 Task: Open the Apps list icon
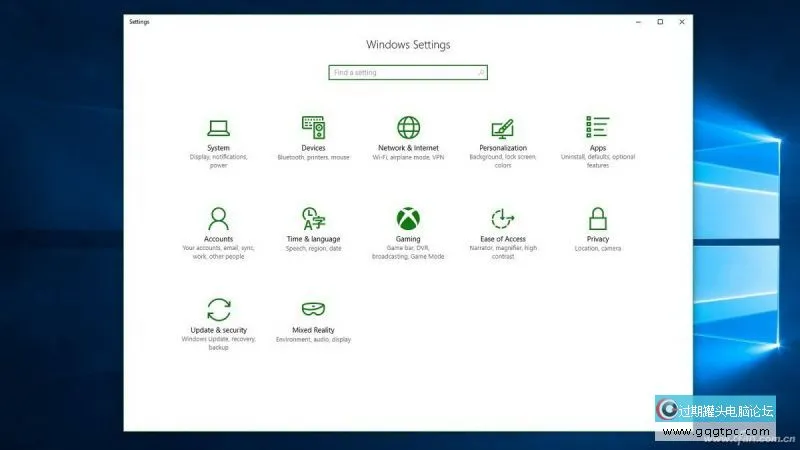(x=598, y=127)
